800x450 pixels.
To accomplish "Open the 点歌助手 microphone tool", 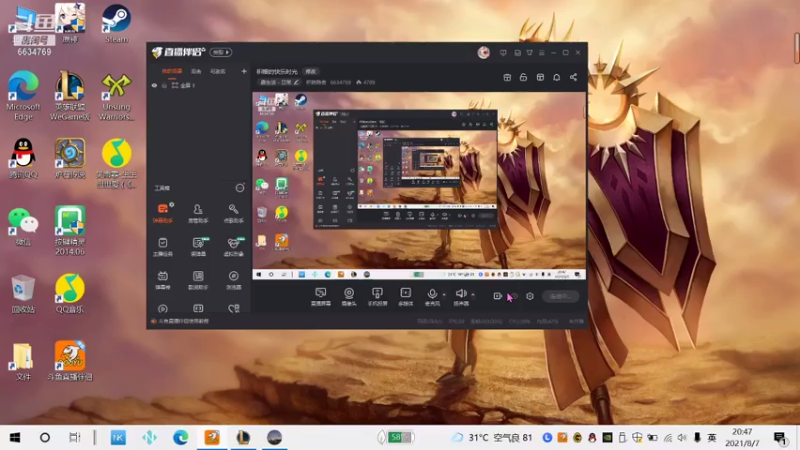I will click(233, 213).
